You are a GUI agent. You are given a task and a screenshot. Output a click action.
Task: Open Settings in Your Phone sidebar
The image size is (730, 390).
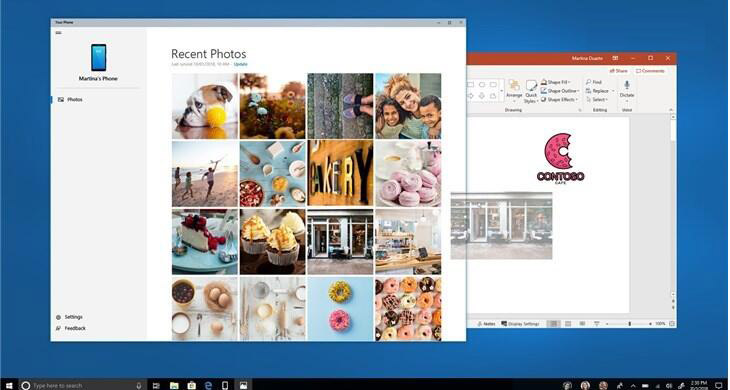[69, 317]
